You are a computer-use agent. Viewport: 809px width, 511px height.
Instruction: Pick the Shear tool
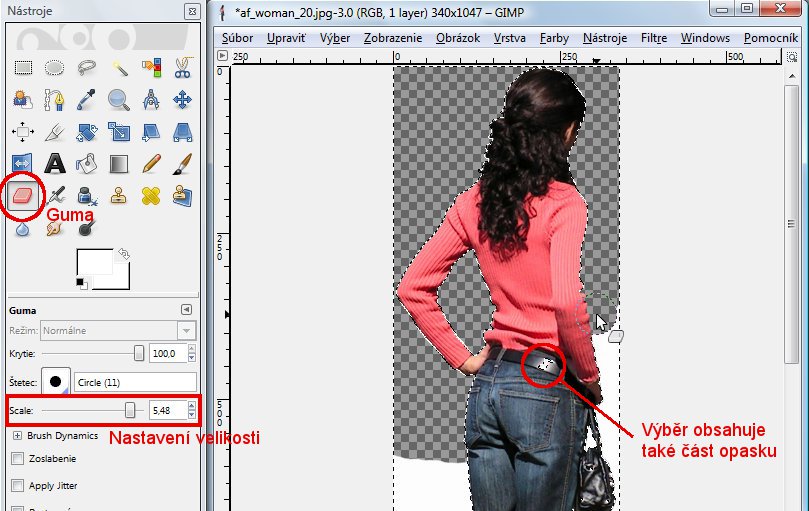pyautogui.click(x=151, y=132)
